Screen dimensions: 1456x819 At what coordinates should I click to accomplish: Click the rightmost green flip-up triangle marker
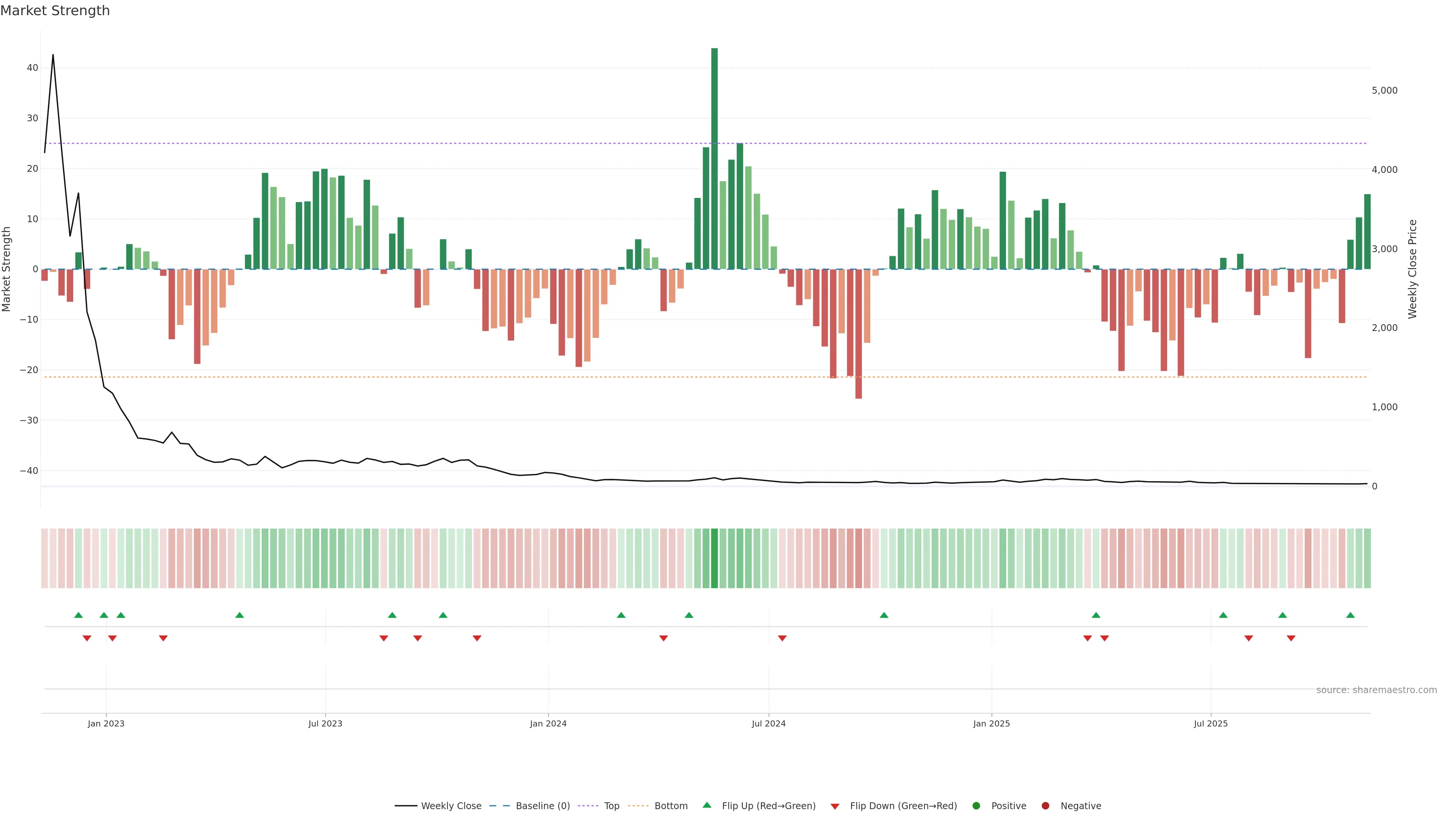[1350, 615]
